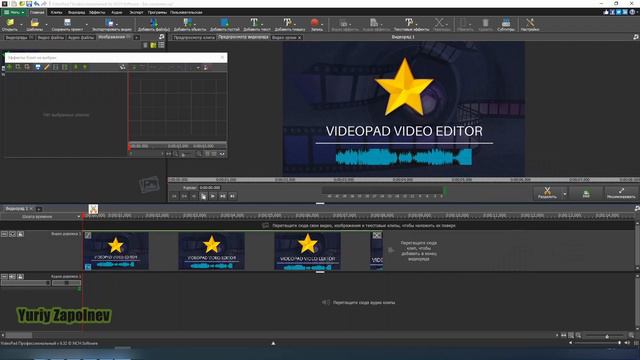Click the Добавить файл(ы) icon
The image size is (640, 360).
click(x=153, y=23)
